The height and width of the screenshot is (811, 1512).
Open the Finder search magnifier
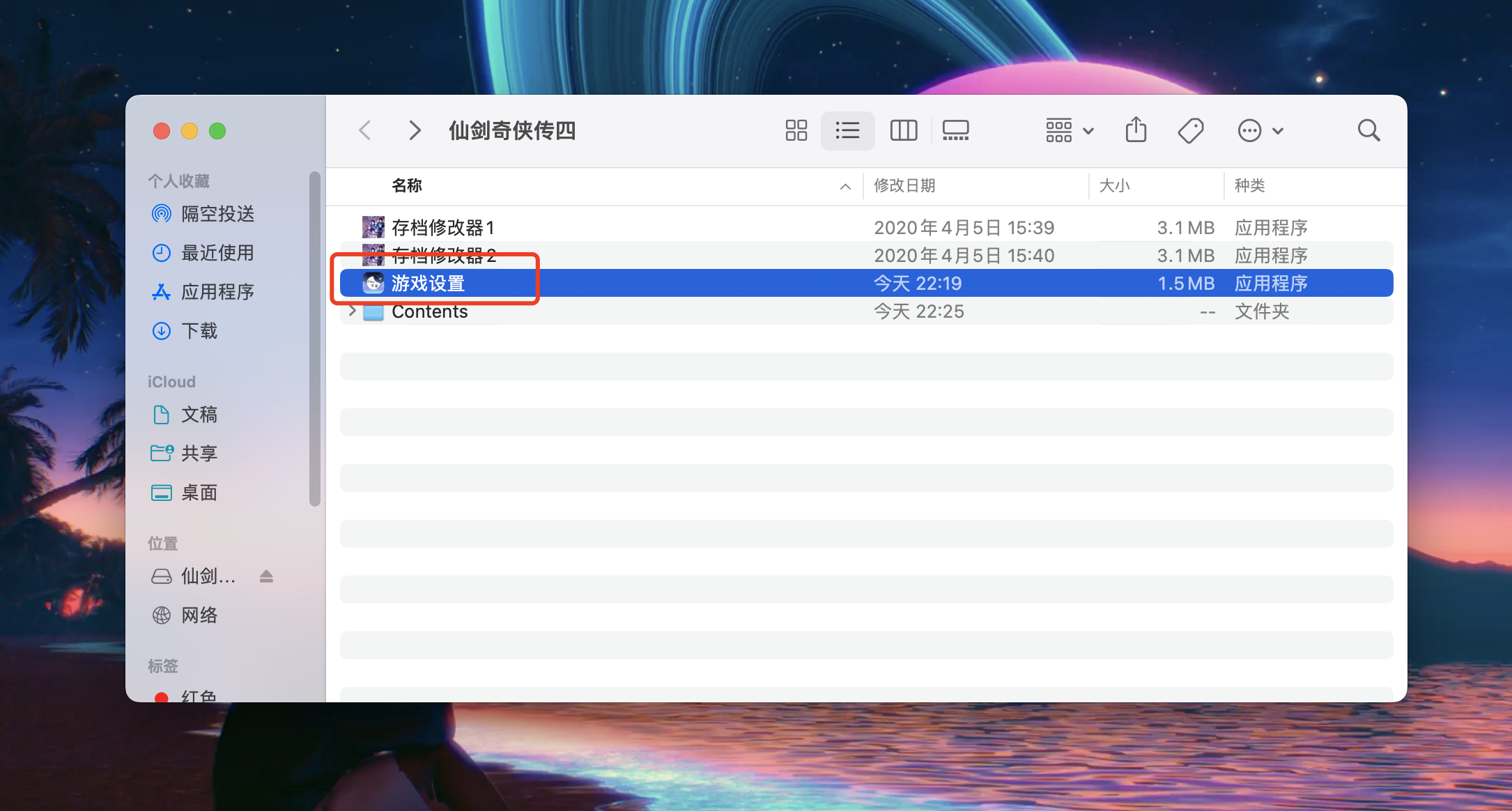click(x=1368, y=130)
